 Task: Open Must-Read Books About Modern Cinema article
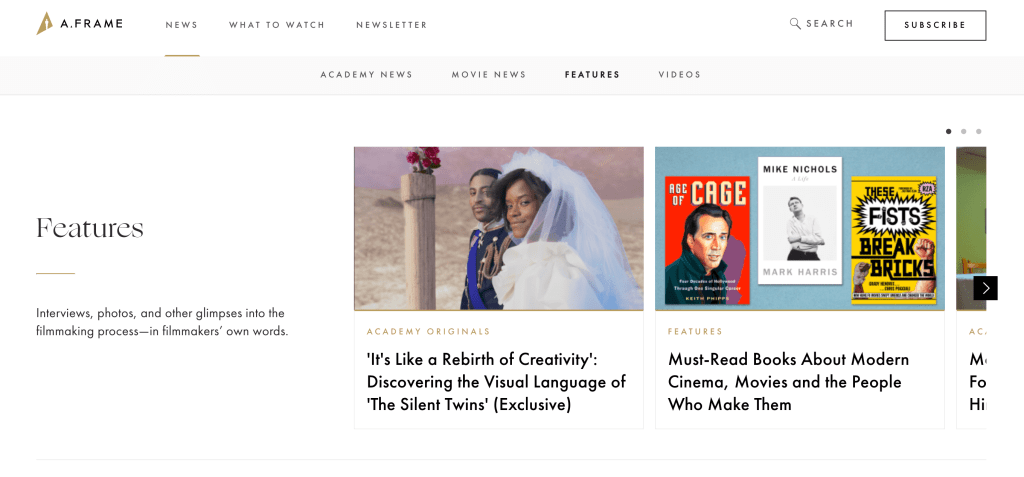pyautogui.click(x=788, y=381)
